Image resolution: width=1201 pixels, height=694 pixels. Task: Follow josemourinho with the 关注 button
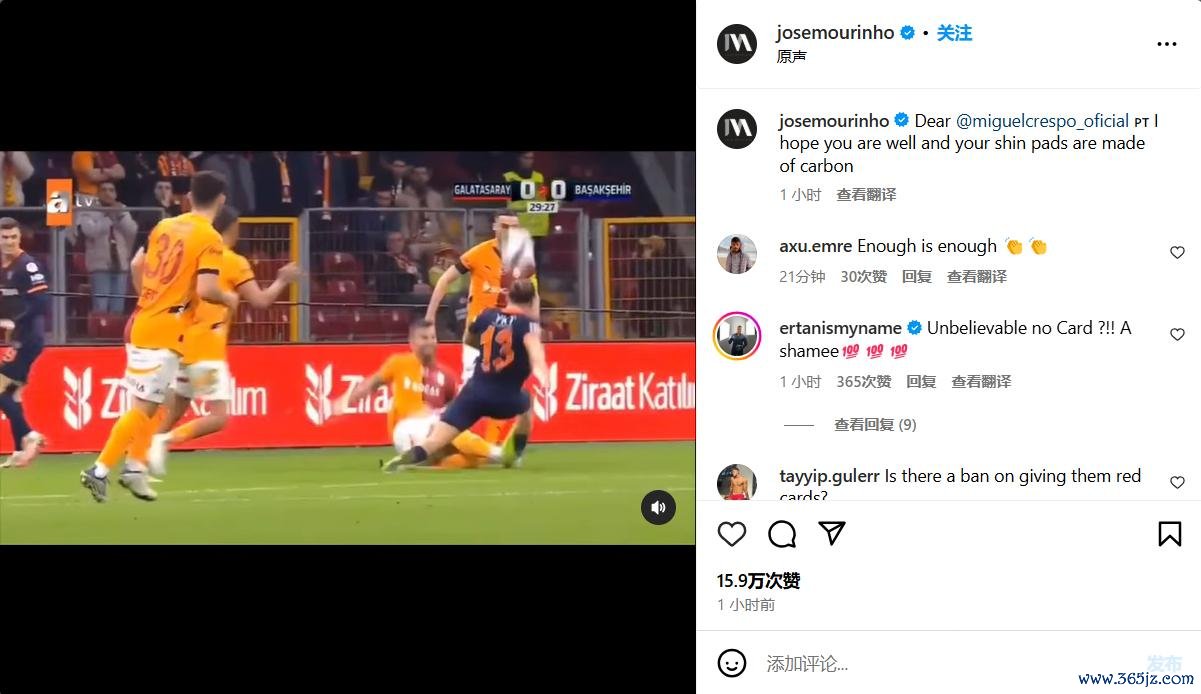[x=954, y=33]
